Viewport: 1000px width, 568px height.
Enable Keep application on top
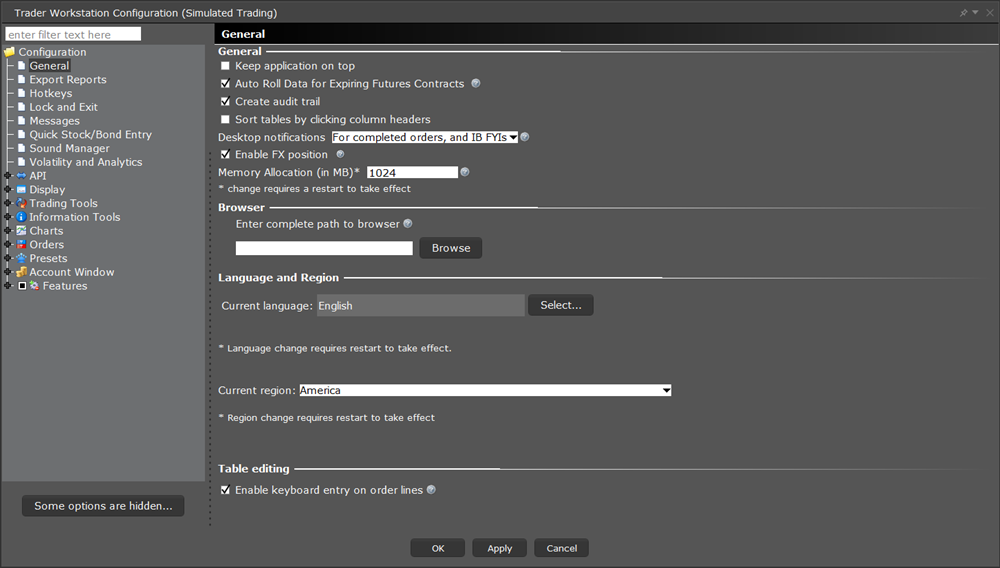point(225,66)
